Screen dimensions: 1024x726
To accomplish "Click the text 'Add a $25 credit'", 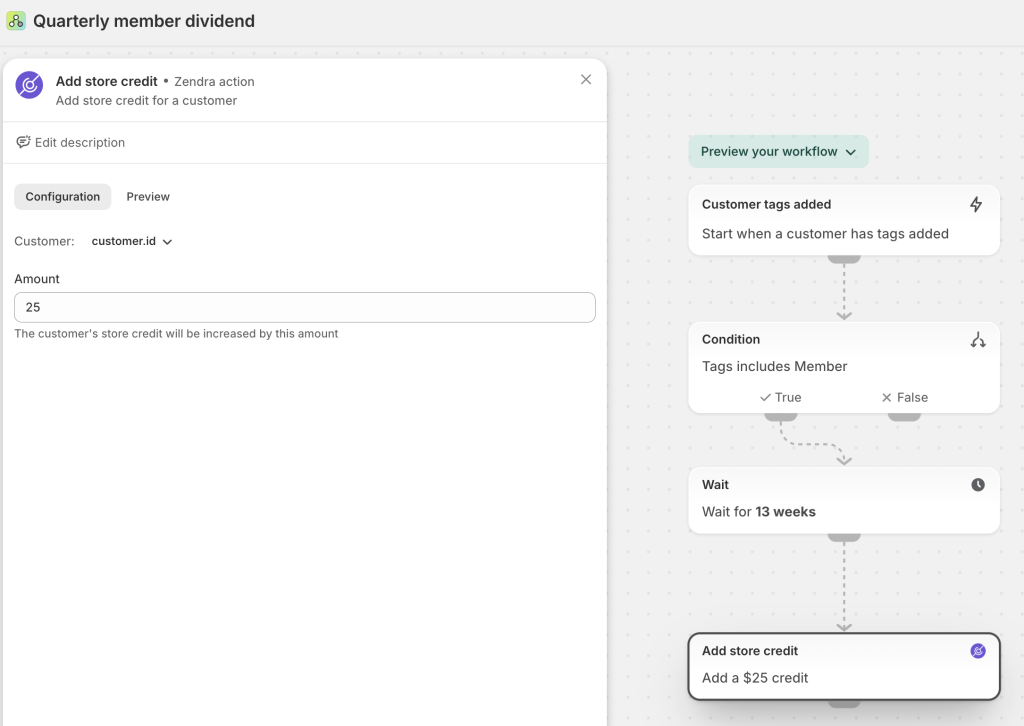I will click(755, 678).
